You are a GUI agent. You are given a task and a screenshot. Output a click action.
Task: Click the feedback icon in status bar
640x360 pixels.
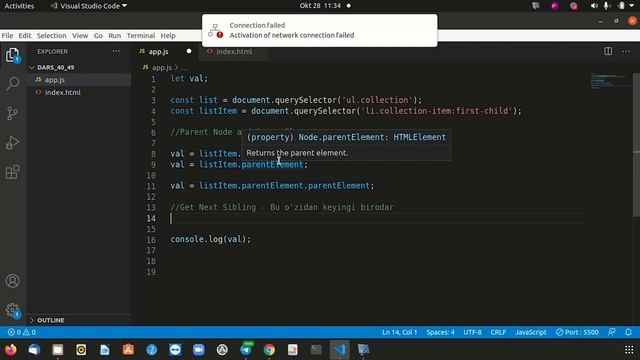coord(611,332)
